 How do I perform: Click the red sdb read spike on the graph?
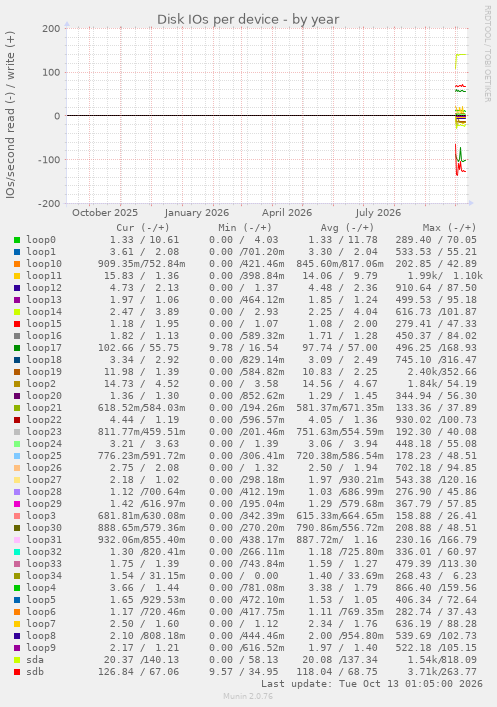457,167
